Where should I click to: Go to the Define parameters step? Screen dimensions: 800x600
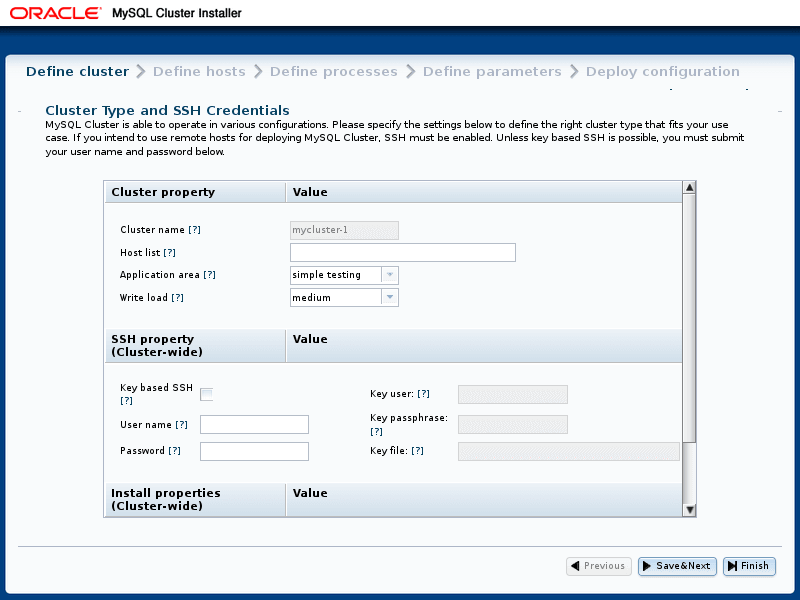click(492, 71)
